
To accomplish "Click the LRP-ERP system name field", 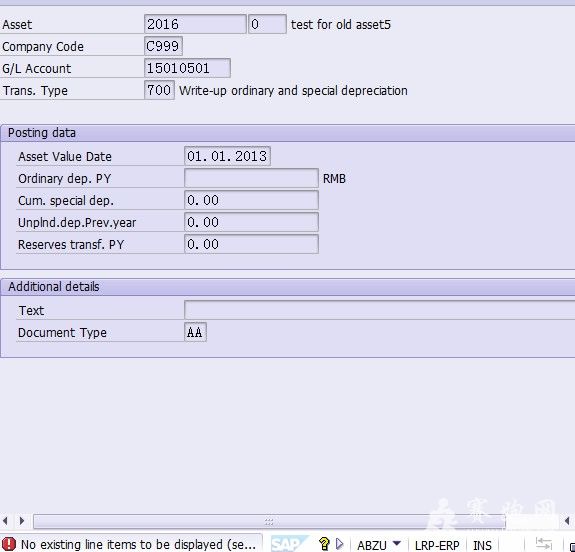I will click(x=437, y=545).
